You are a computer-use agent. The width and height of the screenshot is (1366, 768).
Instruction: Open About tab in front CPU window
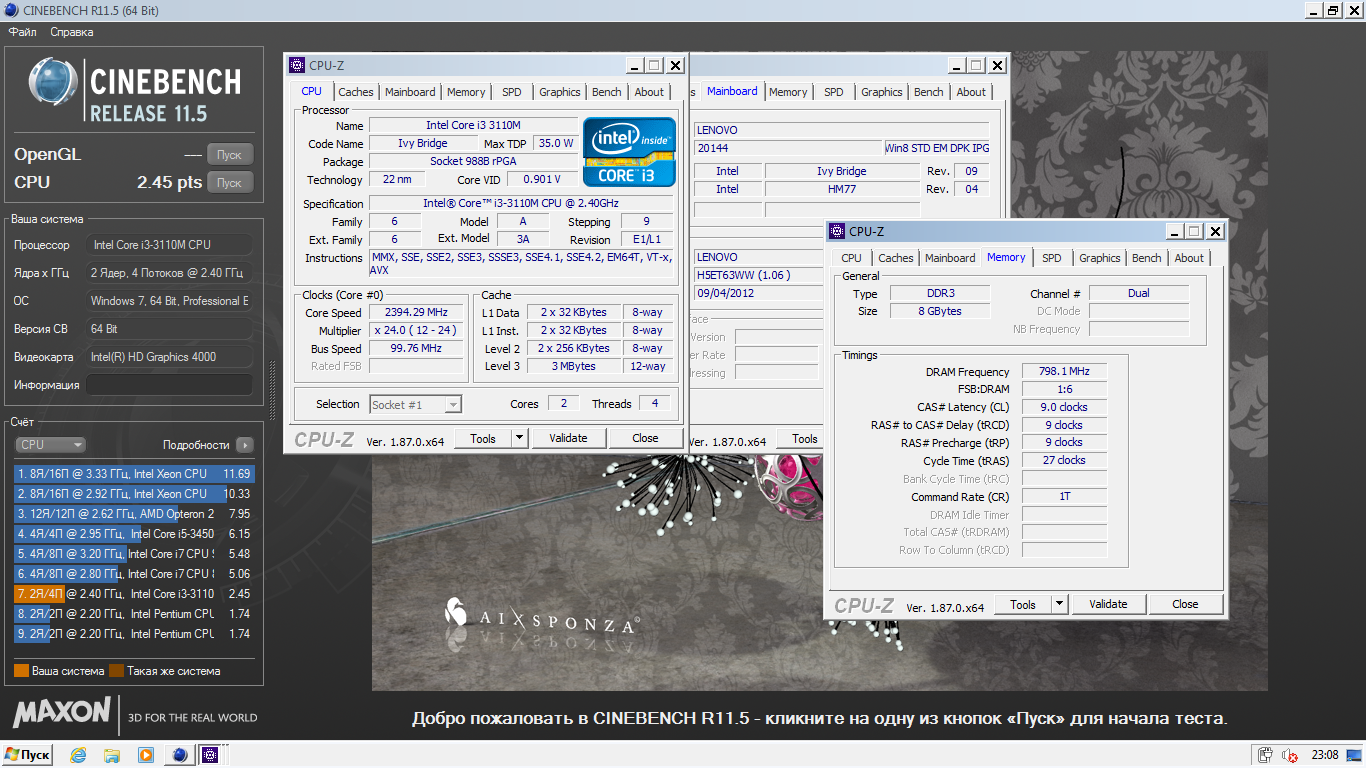(649, 92)
